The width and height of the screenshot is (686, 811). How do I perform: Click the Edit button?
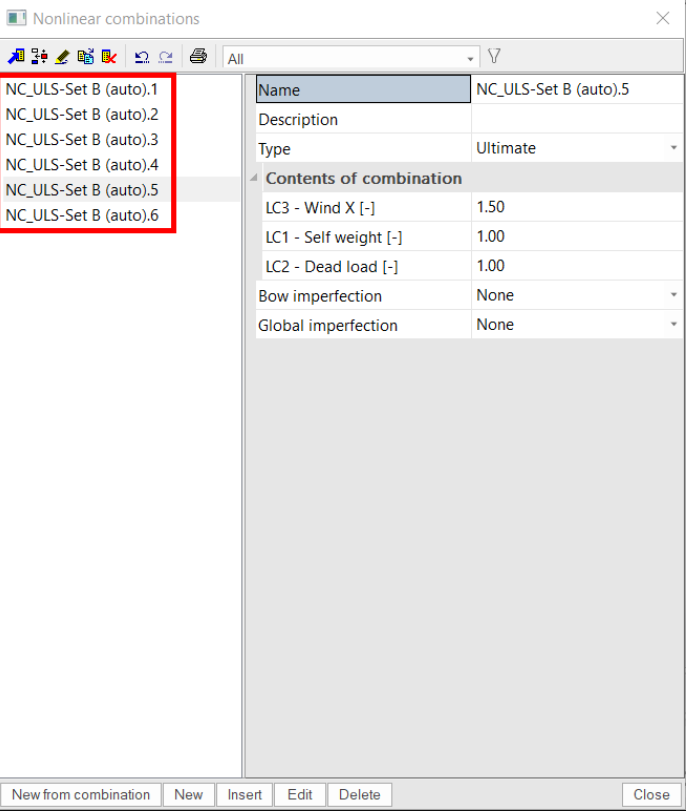(x=300, y=794)
